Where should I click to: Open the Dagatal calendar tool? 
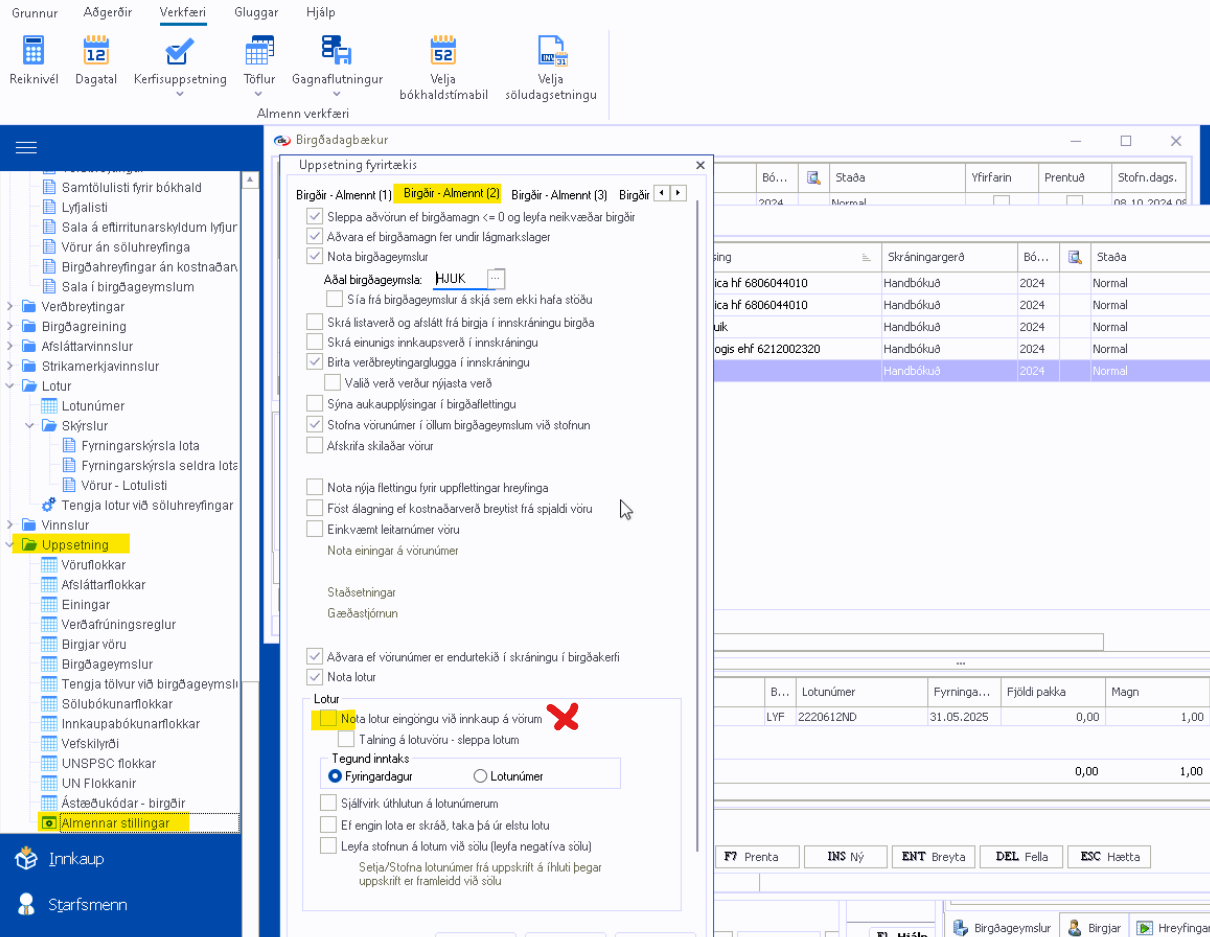[x=96, y=51]
